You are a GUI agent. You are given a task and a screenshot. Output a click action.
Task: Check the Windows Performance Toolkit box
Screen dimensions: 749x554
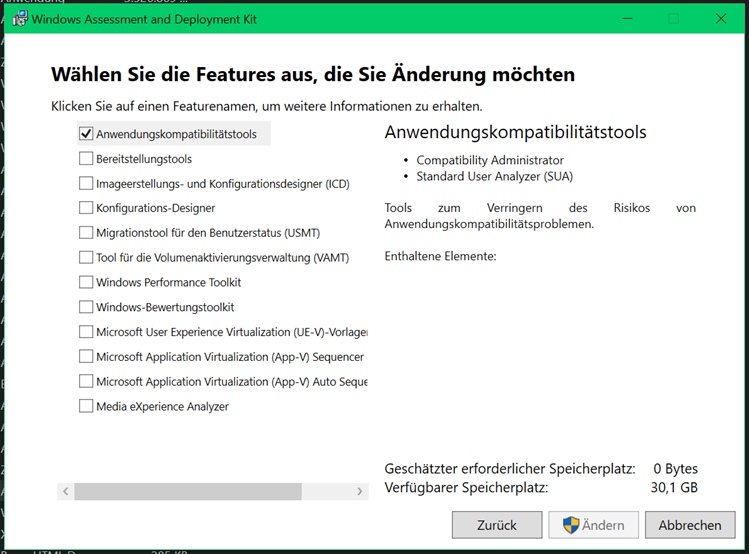[x=86, y=282]
